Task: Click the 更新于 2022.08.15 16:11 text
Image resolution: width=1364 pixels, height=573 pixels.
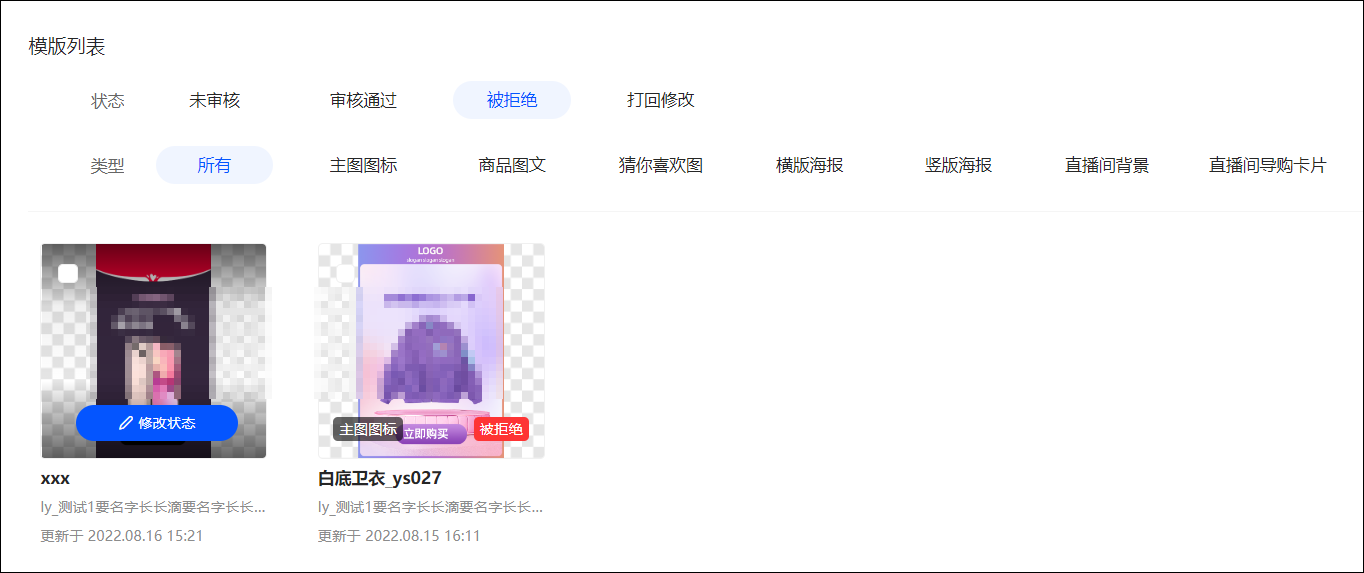Action: pyautogui.click(x=399, y=536)
